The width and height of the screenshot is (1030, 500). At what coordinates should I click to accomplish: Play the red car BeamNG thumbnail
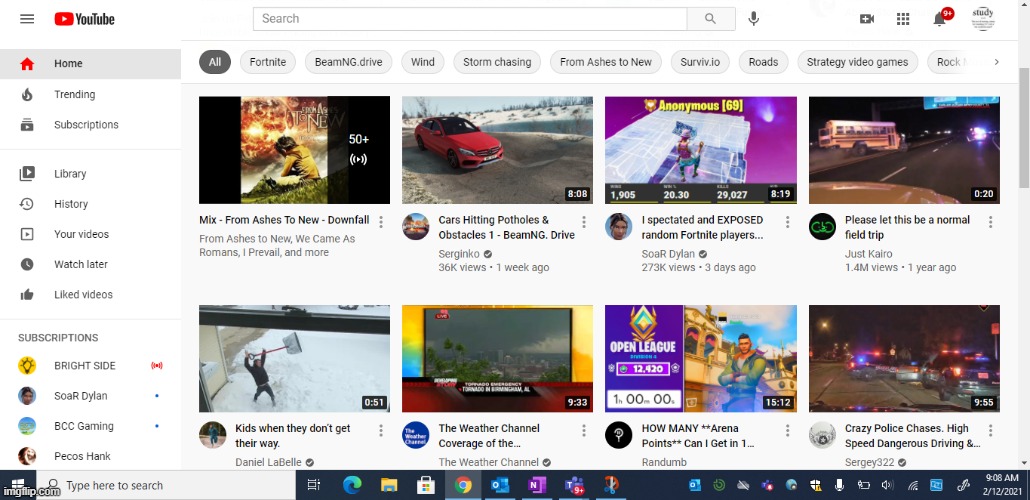[x=497, y=150]
